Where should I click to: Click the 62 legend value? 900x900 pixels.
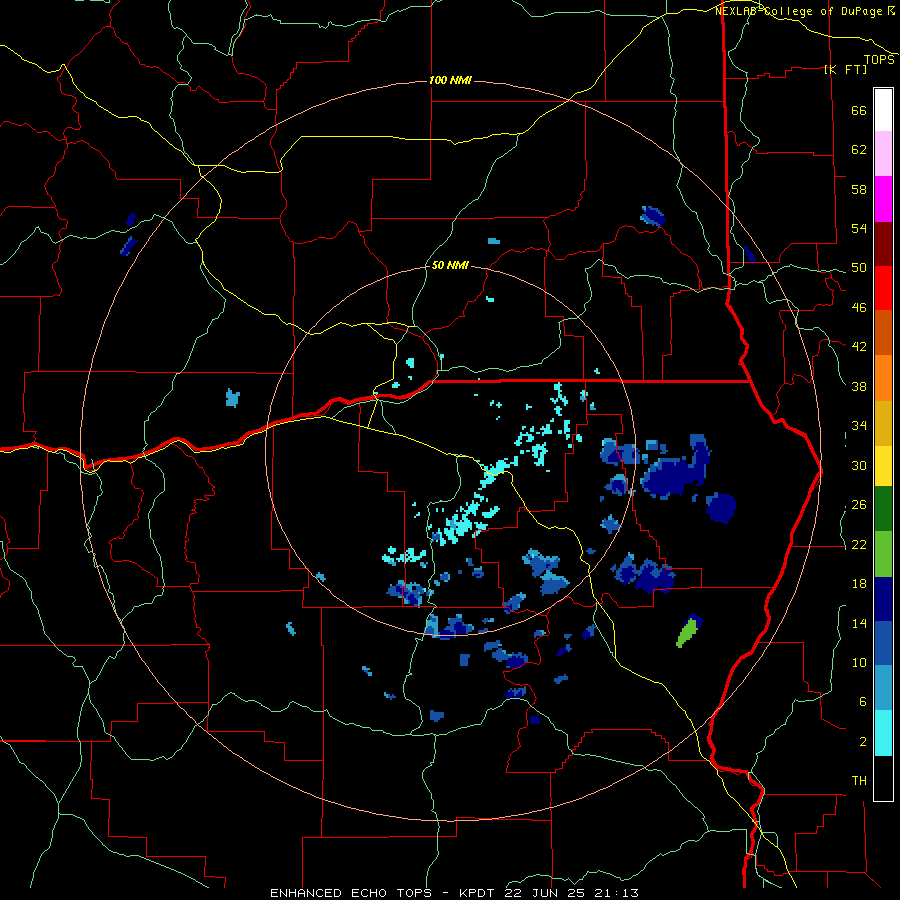(x=859, y=150)
